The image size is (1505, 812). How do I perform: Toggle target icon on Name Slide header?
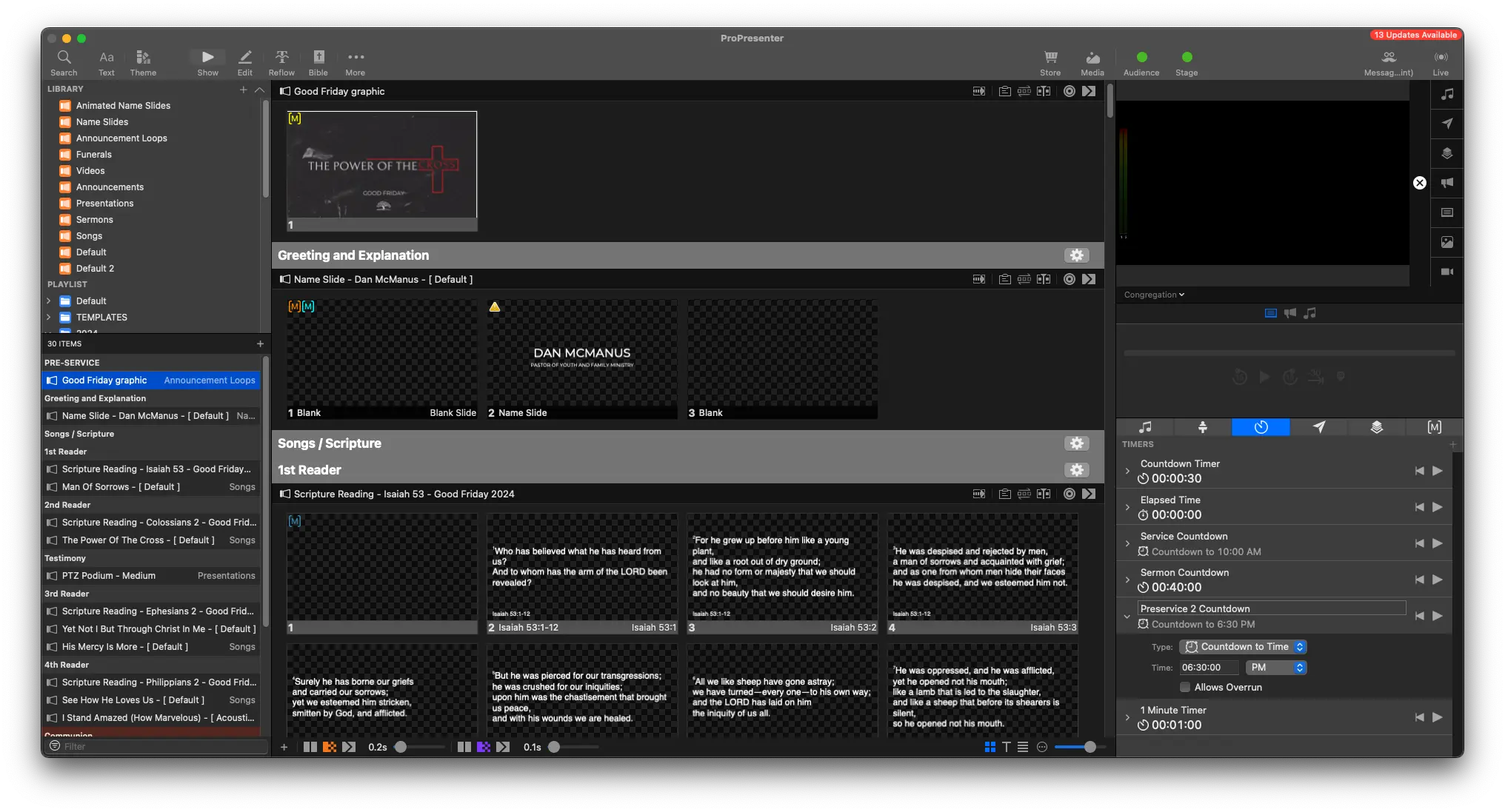click(x=1069, y=279)
